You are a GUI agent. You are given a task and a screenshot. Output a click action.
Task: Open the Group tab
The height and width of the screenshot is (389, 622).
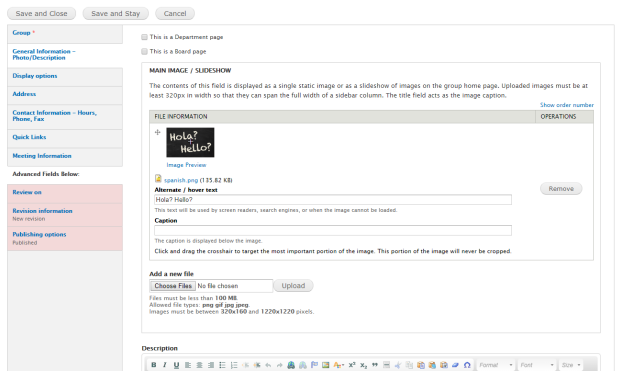65,33
